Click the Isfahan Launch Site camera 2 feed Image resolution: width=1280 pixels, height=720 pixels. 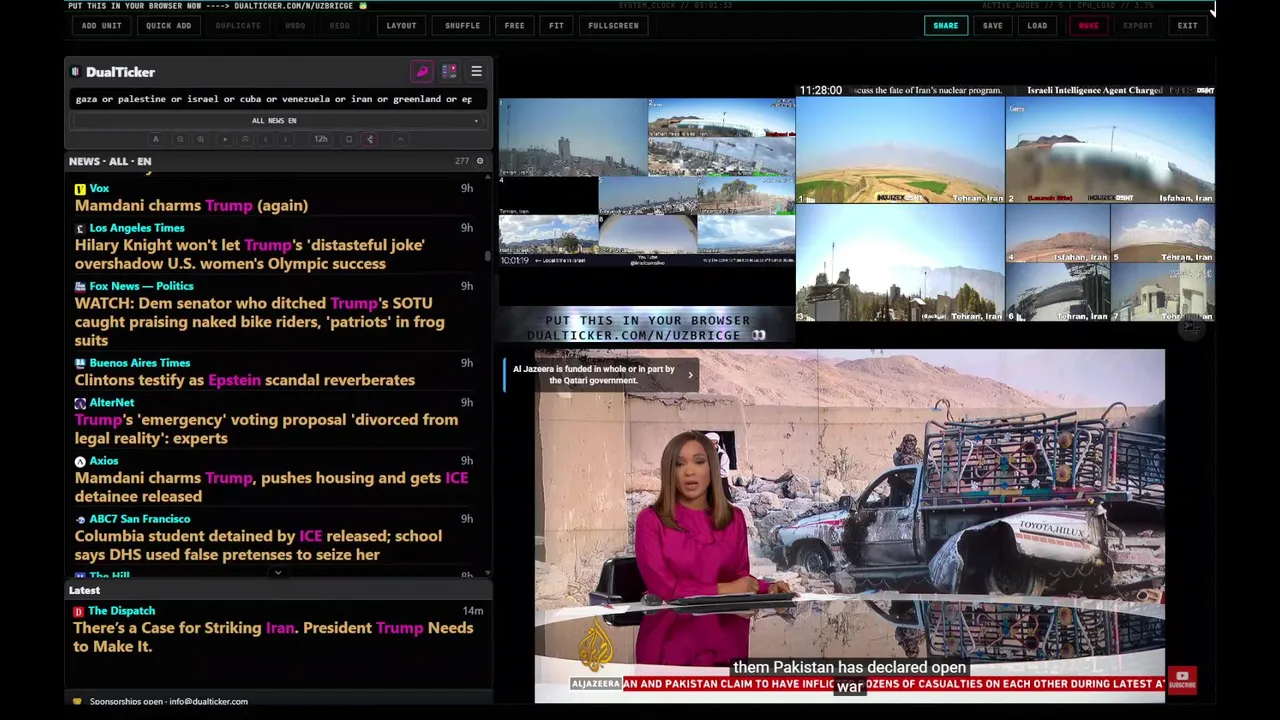[1110, 150]
